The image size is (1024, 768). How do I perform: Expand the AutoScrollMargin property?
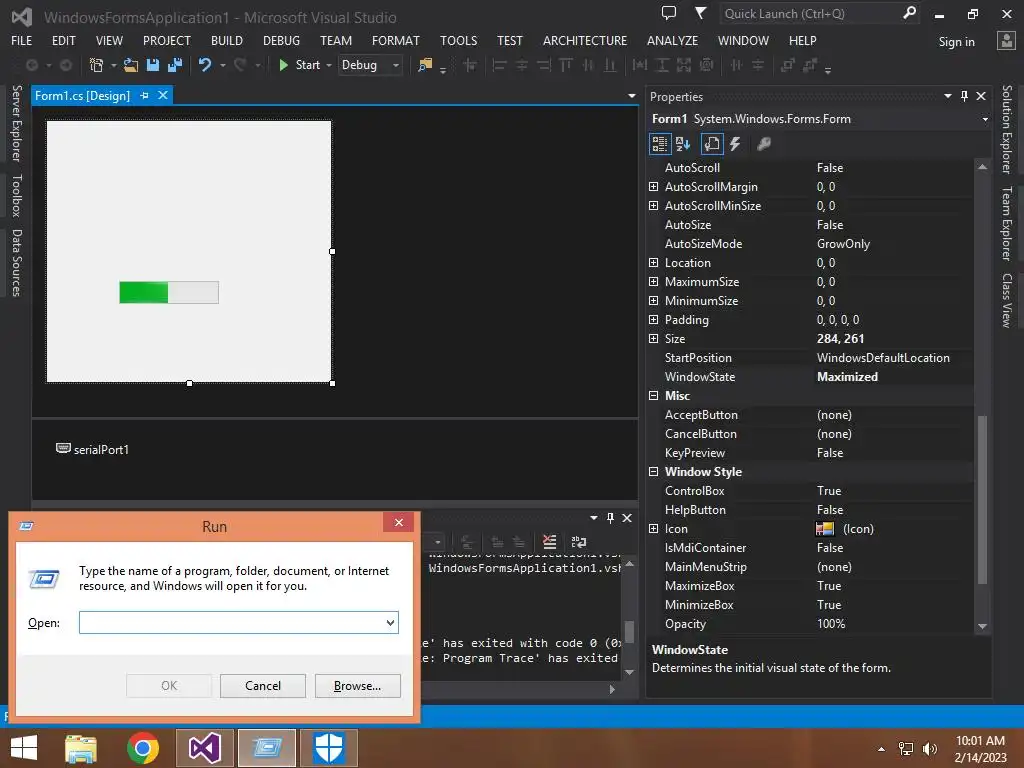coord(653,187)
